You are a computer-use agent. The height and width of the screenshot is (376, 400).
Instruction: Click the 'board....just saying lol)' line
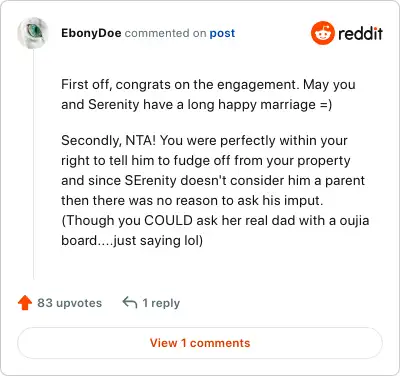coord(132,240)
